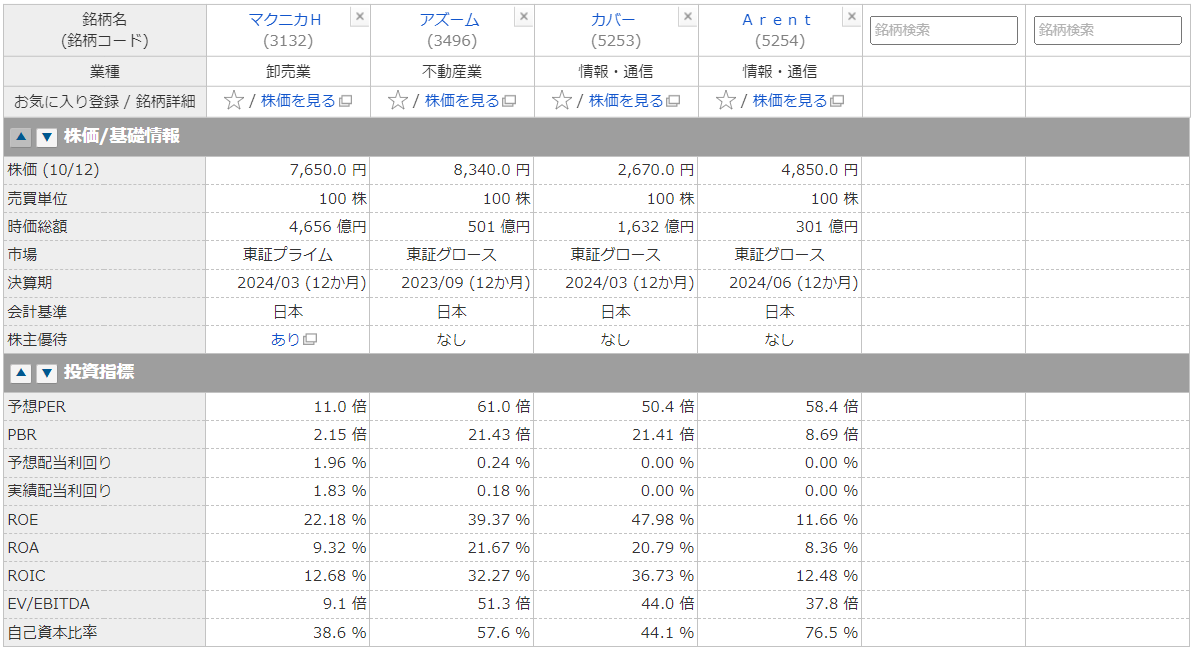The image size is (1200, 647).
Task: Click the 株価 (10/12) row label
Action: pos(54,171)
